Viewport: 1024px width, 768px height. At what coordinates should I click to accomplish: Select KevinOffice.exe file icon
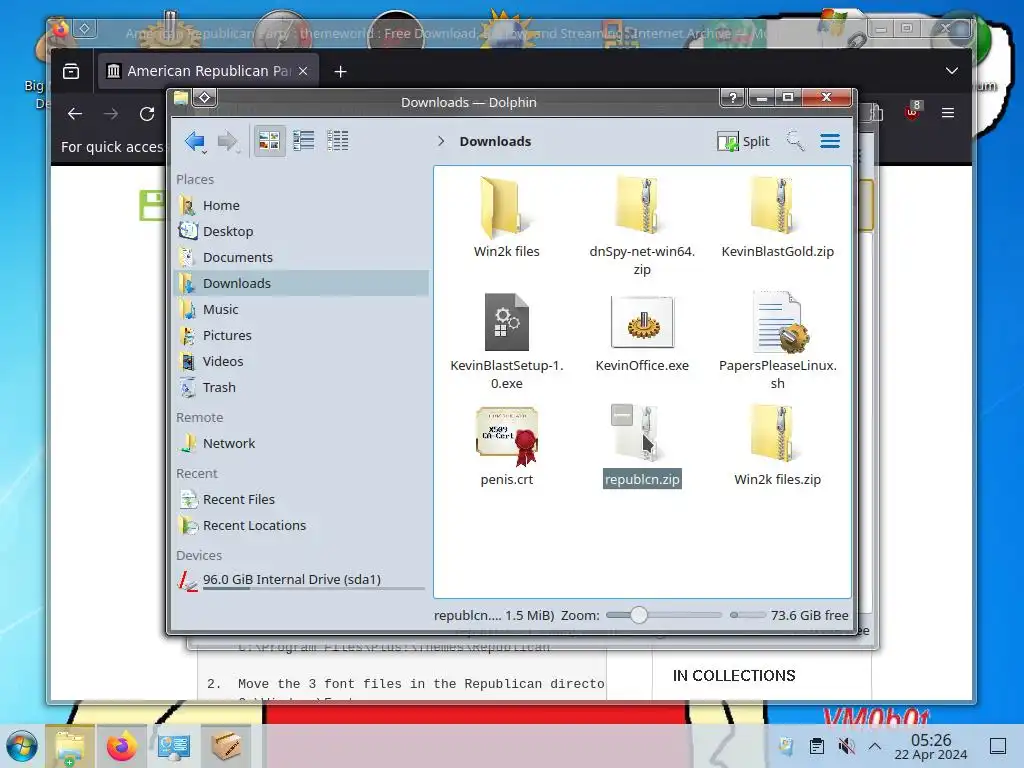tap(643, 323)
